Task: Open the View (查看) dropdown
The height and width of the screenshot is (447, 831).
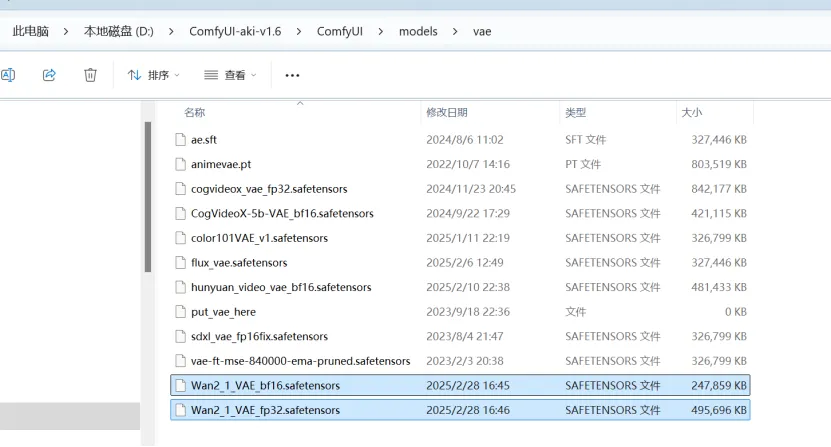Action: tap(231, 75)
